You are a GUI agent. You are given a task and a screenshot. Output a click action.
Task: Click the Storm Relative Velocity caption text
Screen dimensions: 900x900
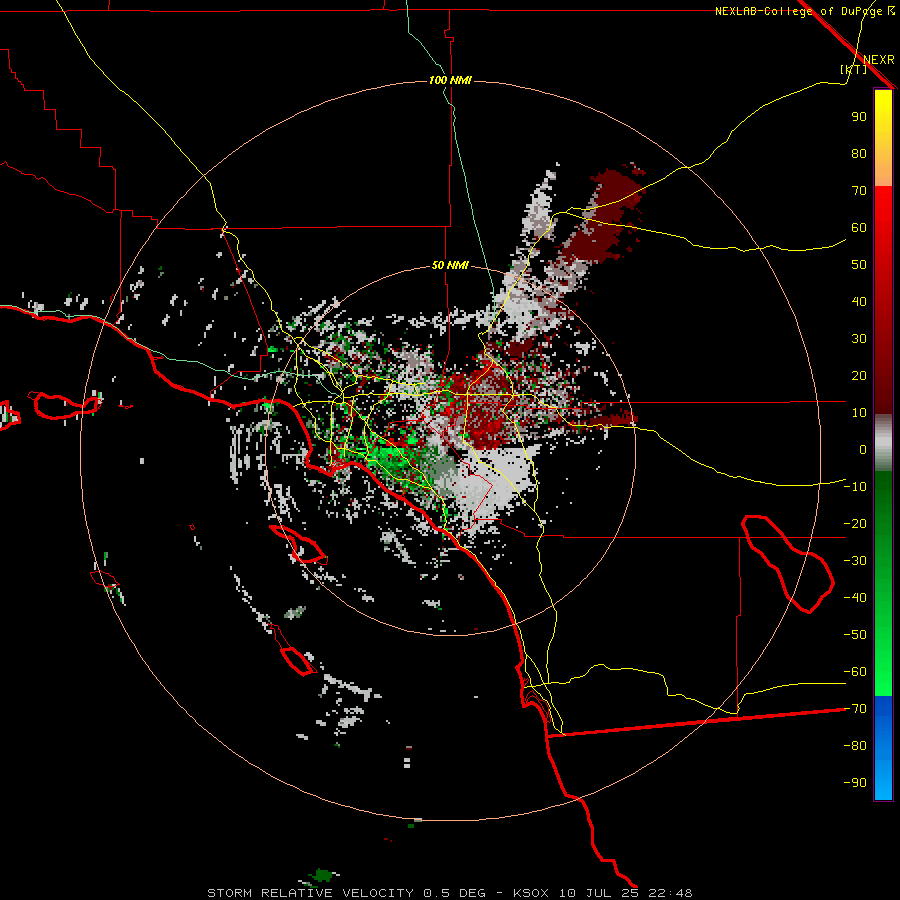pyautogui.click(x=449, y=893)
